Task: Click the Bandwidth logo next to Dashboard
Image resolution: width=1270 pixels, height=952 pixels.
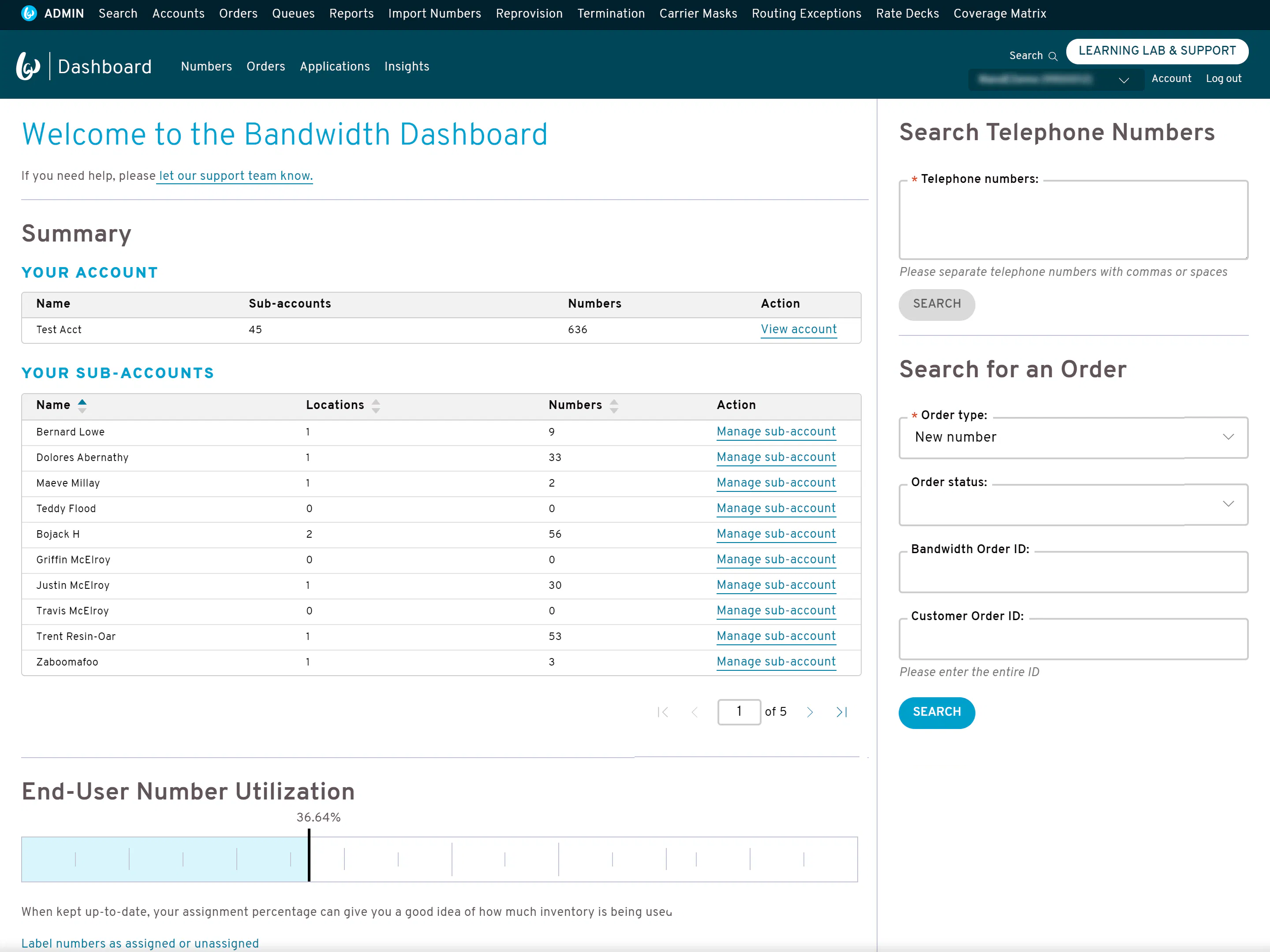Action: point(28,67)
